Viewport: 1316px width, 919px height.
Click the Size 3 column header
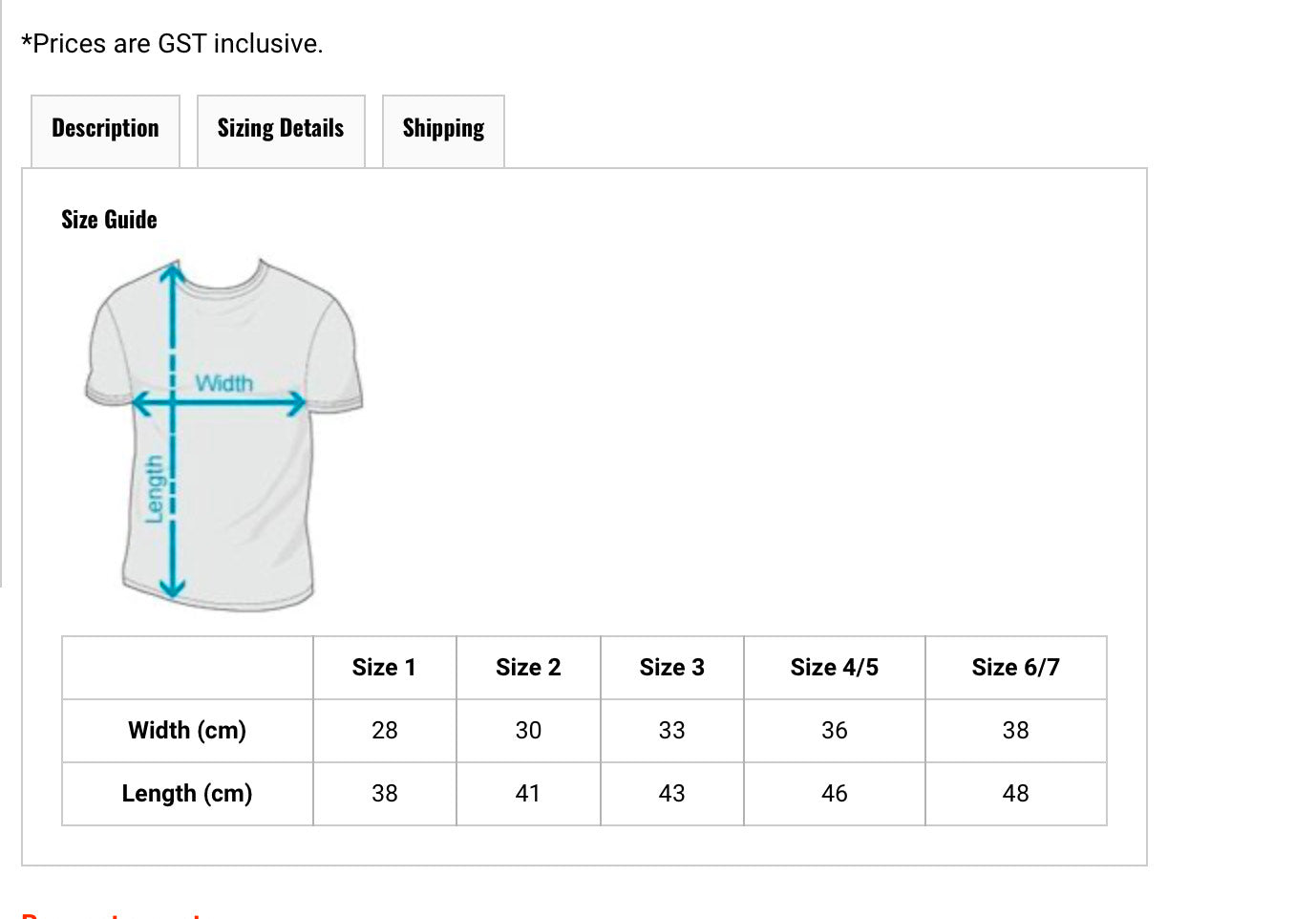point(672,668)
